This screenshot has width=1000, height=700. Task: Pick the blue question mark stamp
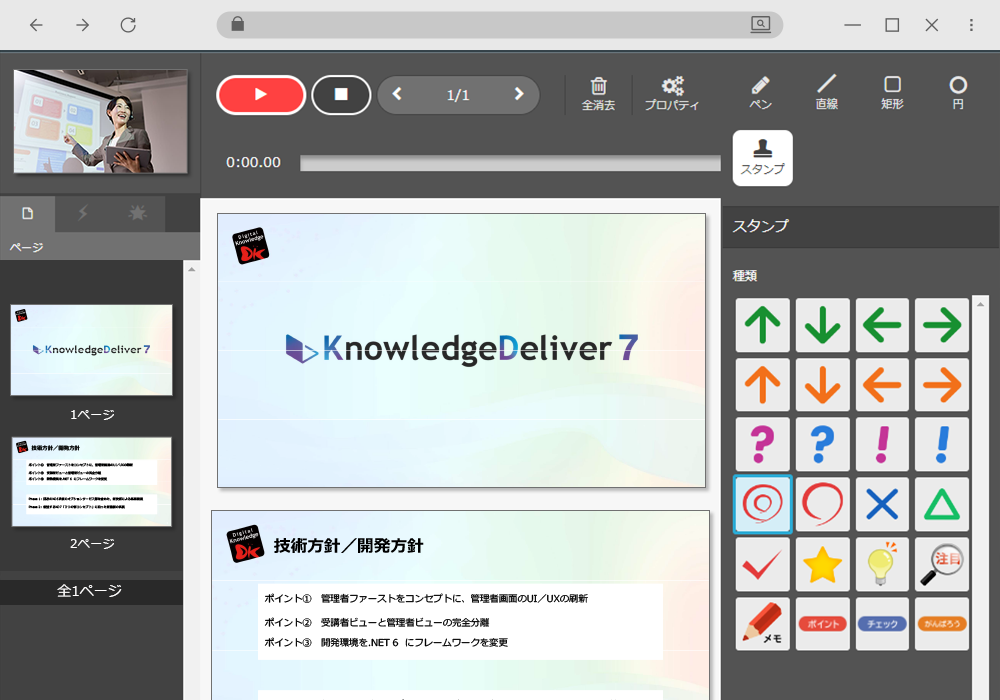click(823, 444)
